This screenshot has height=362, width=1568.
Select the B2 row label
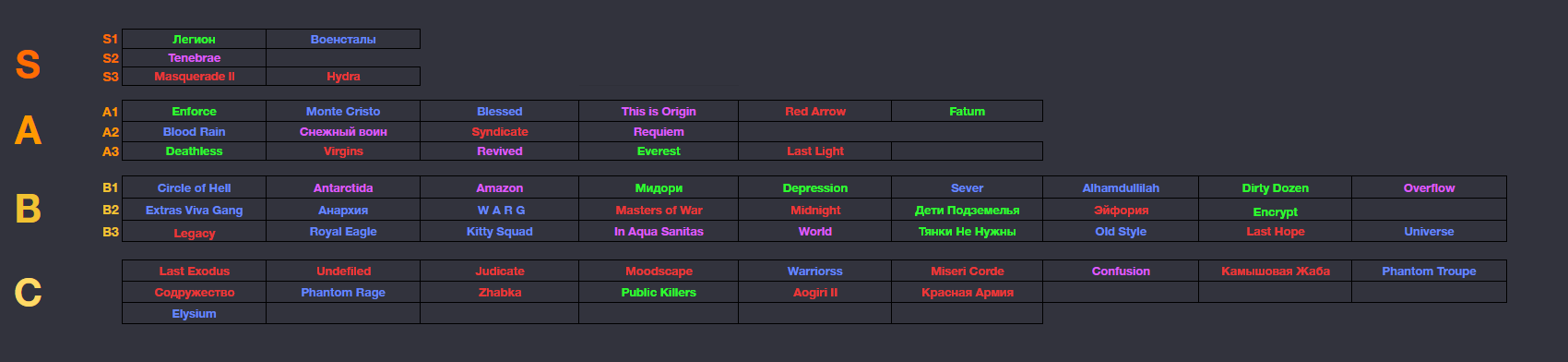click(x=111, y=210)
